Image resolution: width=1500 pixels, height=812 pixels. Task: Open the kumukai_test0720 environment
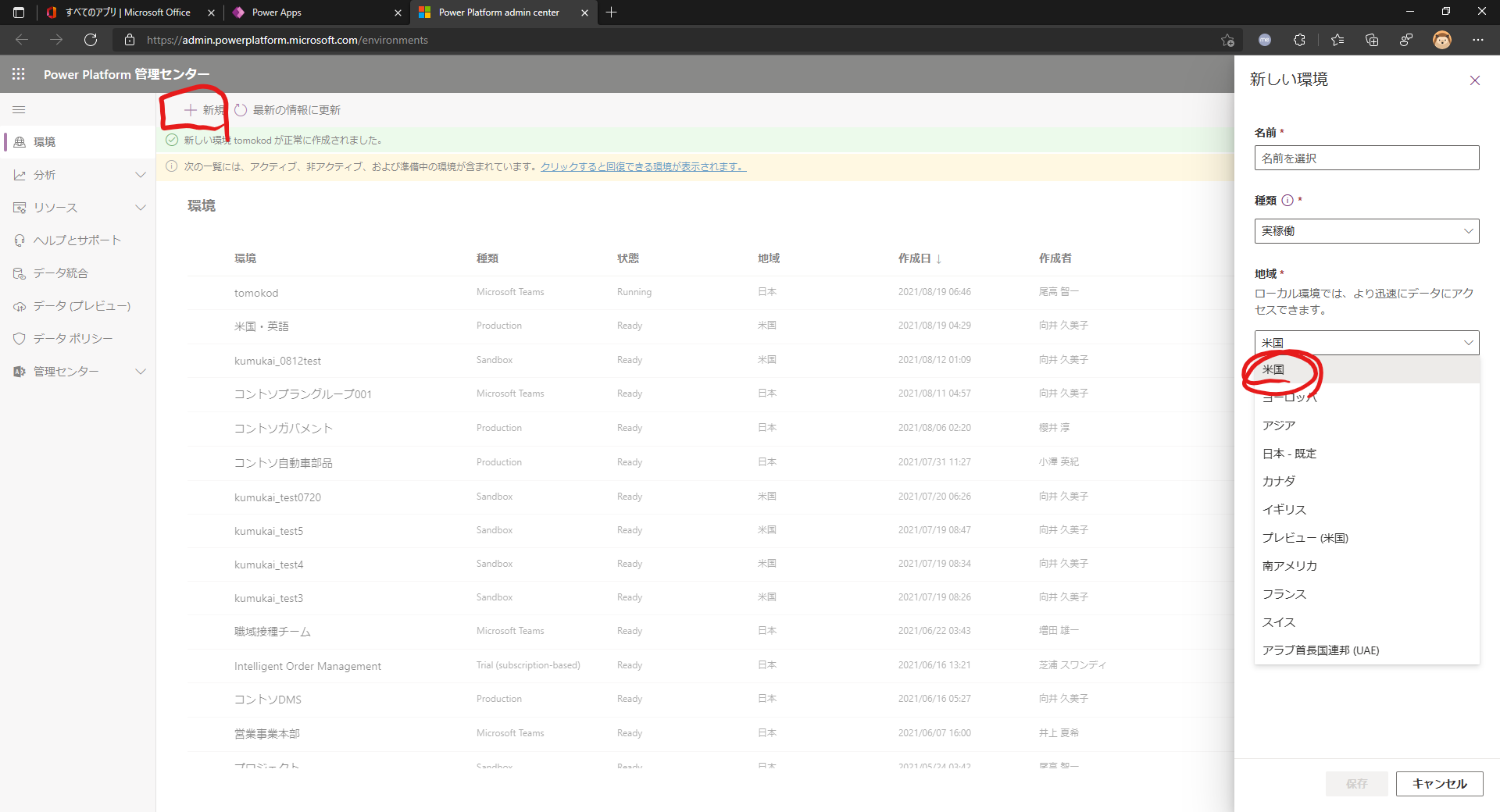[x=277, y=497]
